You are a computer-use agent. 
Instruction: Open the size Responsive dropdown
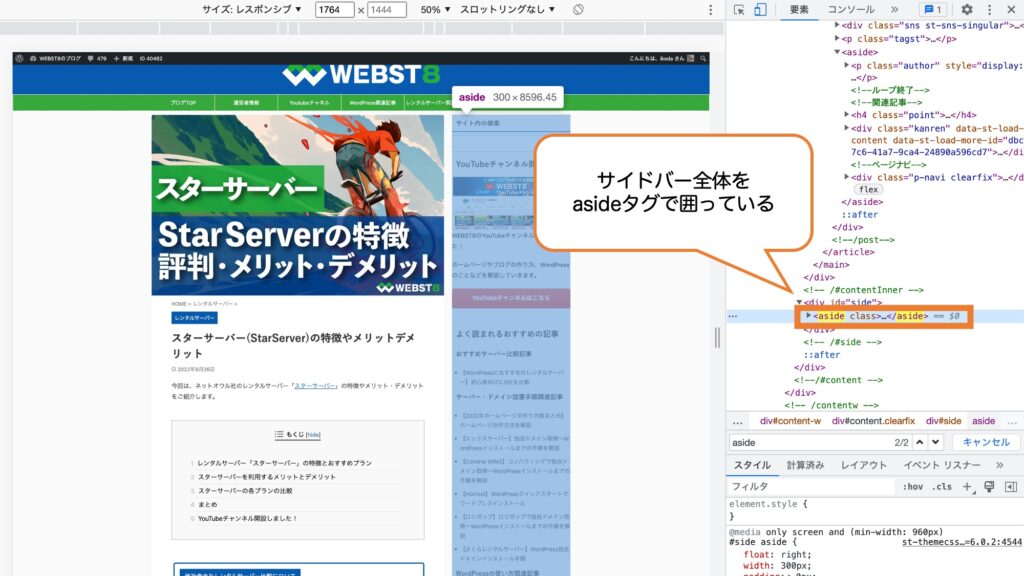pos(251,10)
